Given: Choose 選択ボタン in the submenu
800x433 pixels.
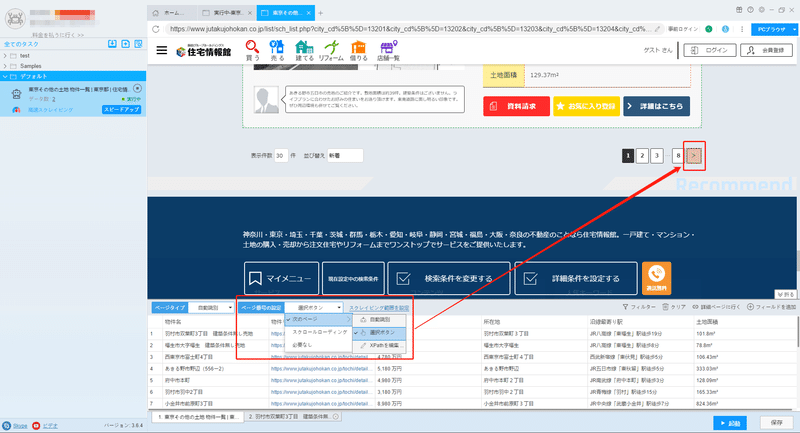Looking at the screenshot, I should coord(380,333).
